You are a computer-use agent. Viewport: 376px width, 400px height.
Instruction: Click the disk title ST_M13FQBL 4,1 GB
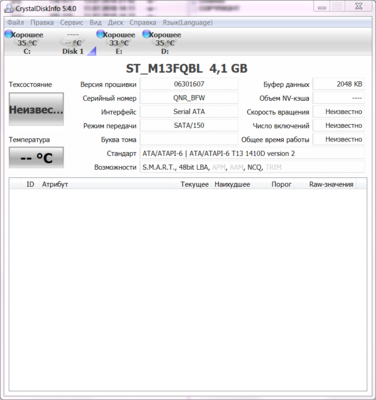187,69
